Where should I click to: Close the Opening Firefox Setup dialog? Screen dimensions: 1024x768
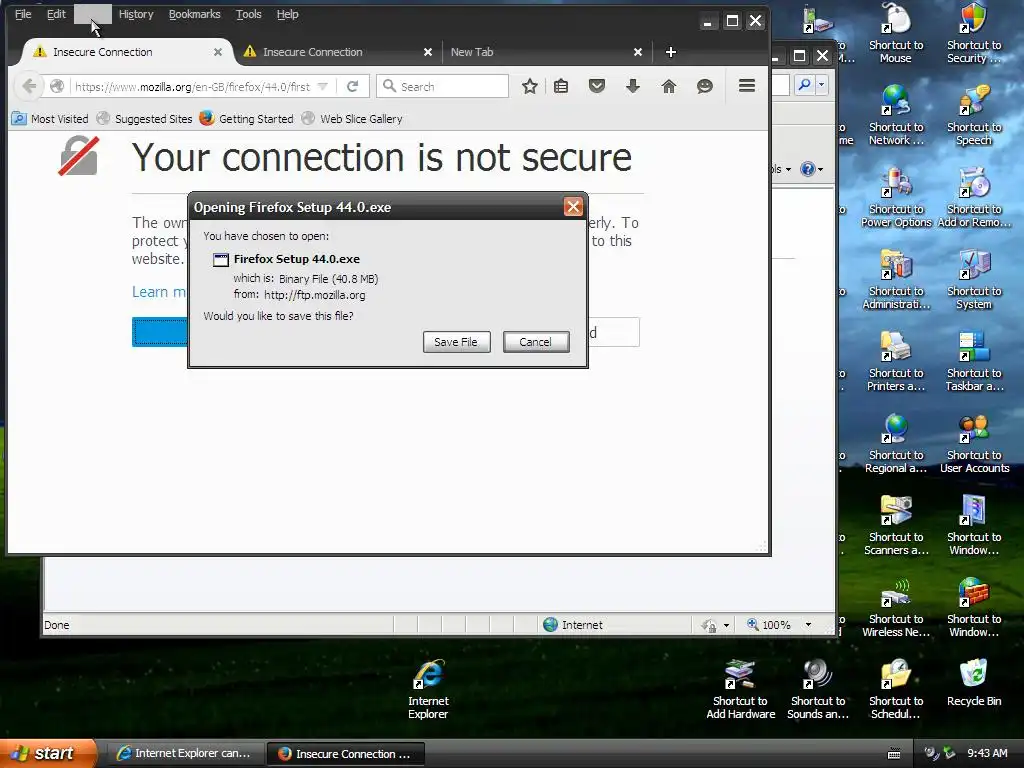tap(573, 207)
